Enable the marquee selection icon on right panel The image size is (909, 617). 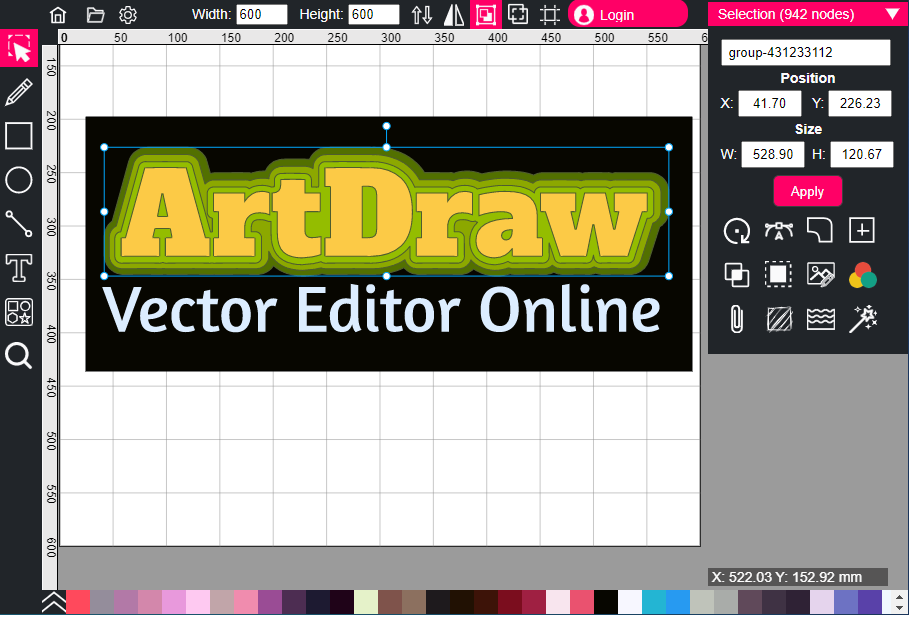[778, 274]
